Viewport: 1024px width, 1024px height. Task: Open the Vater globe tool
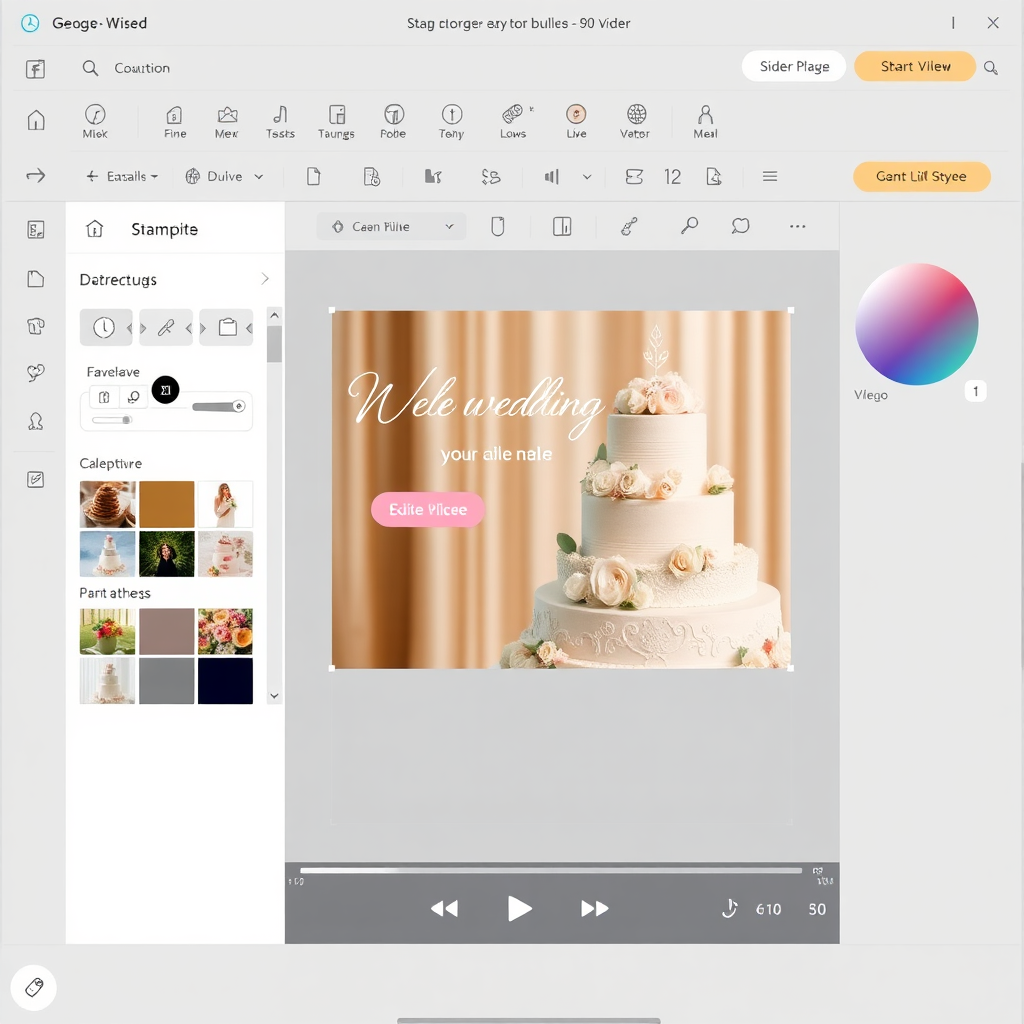click(635, 121)
